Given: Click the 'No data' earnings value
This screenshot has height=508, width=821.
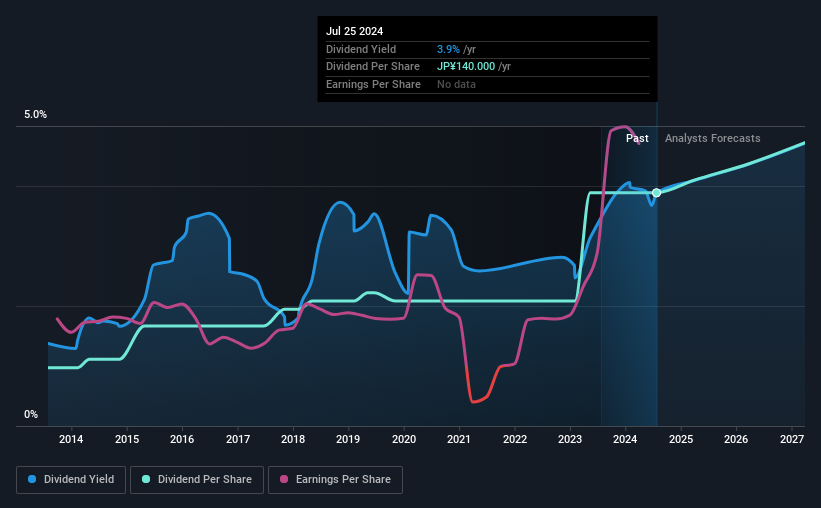Looking at the screenshot, I should (x=457, y=84).
